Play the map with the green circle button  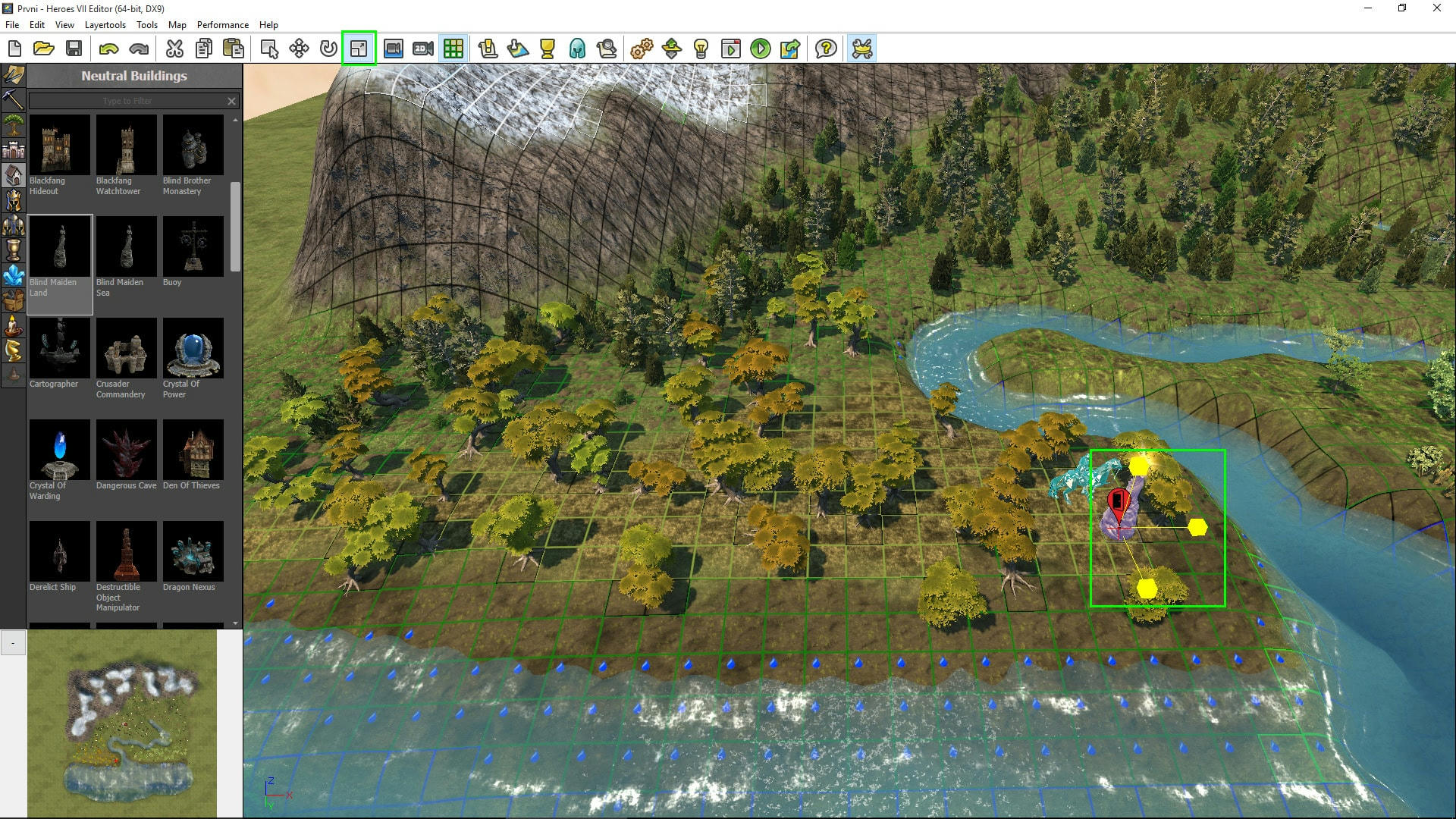tap(760, 49)
